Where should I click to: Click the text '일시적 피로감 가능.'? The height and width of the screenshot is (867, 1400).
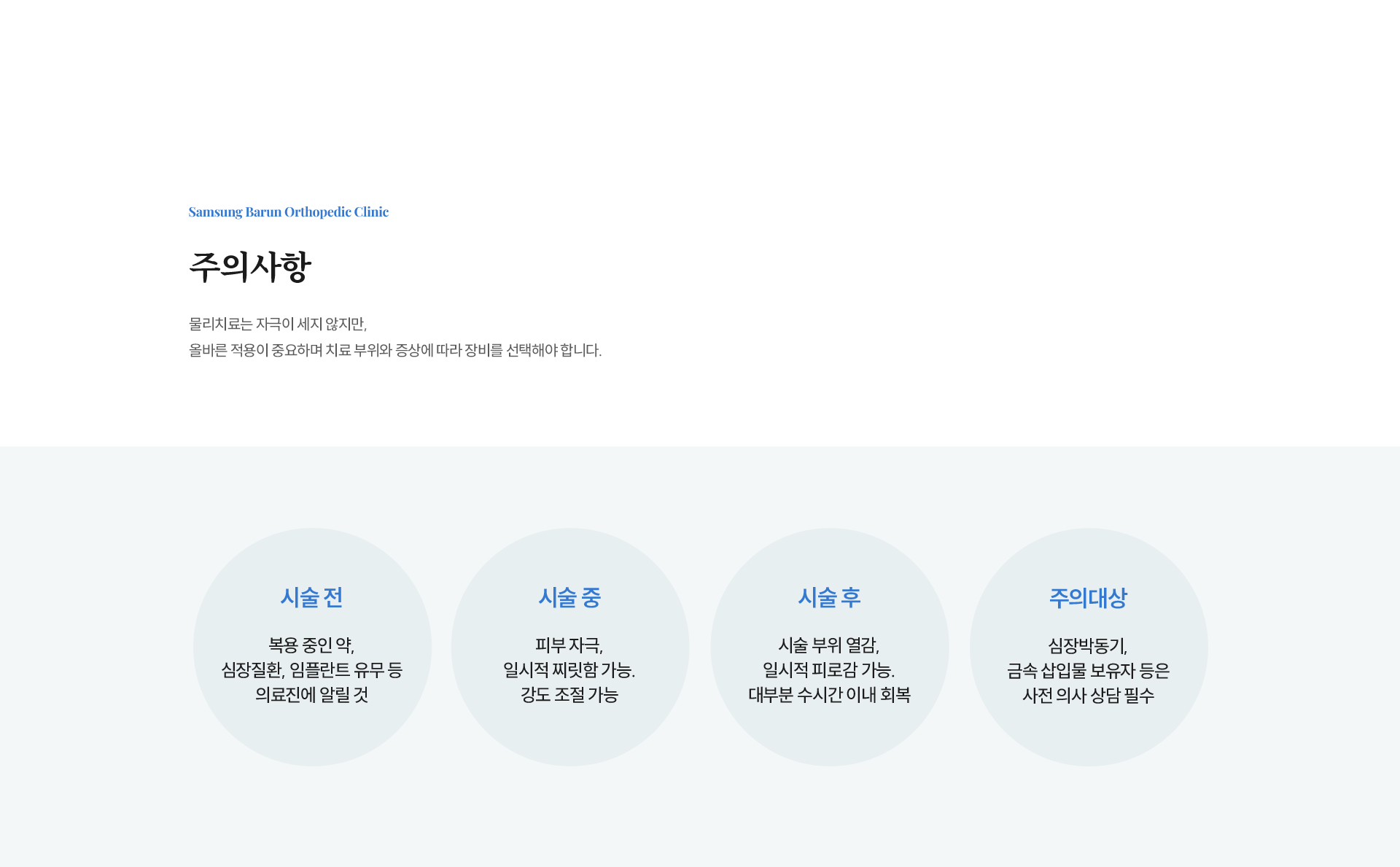point(830,670)
